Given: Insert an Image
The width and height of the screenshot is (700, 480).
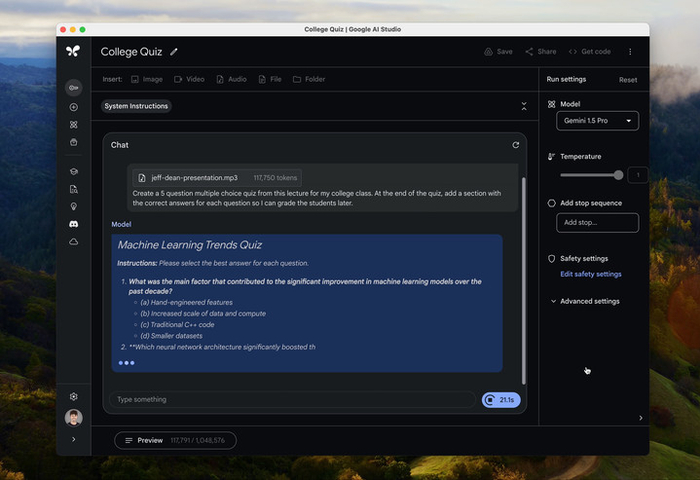Looking at the screenshot, I should point(147,79).
